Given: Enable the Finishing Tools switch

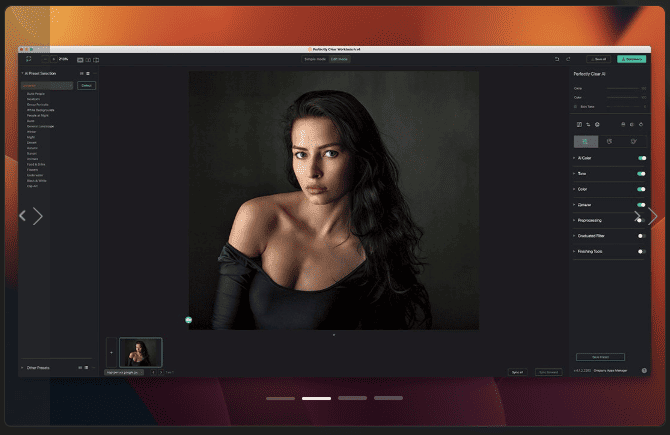Looking at the screenshot, I should (642, 252).
